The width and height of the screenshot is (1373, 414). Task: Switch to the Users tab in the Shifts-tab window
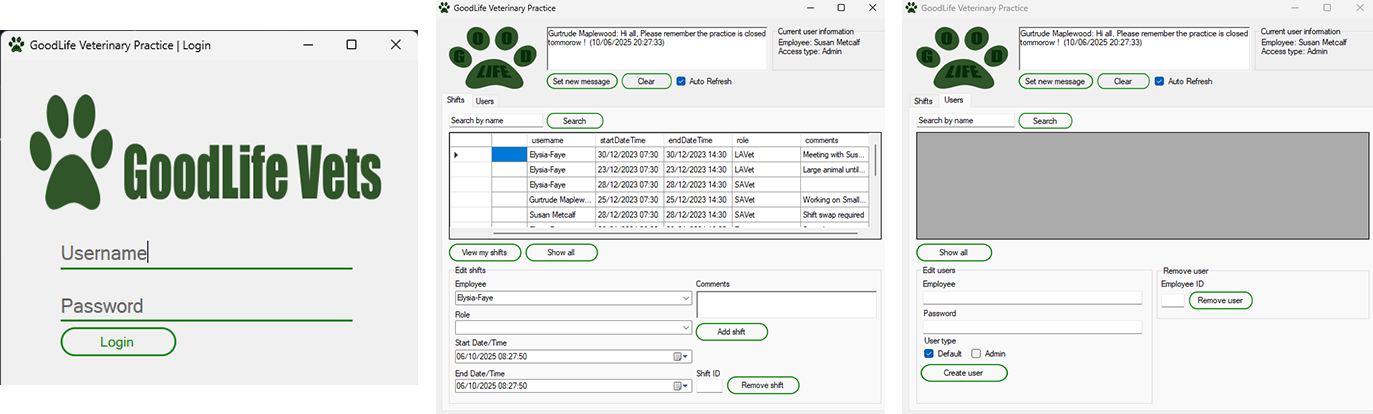click(x=484, y=101)
